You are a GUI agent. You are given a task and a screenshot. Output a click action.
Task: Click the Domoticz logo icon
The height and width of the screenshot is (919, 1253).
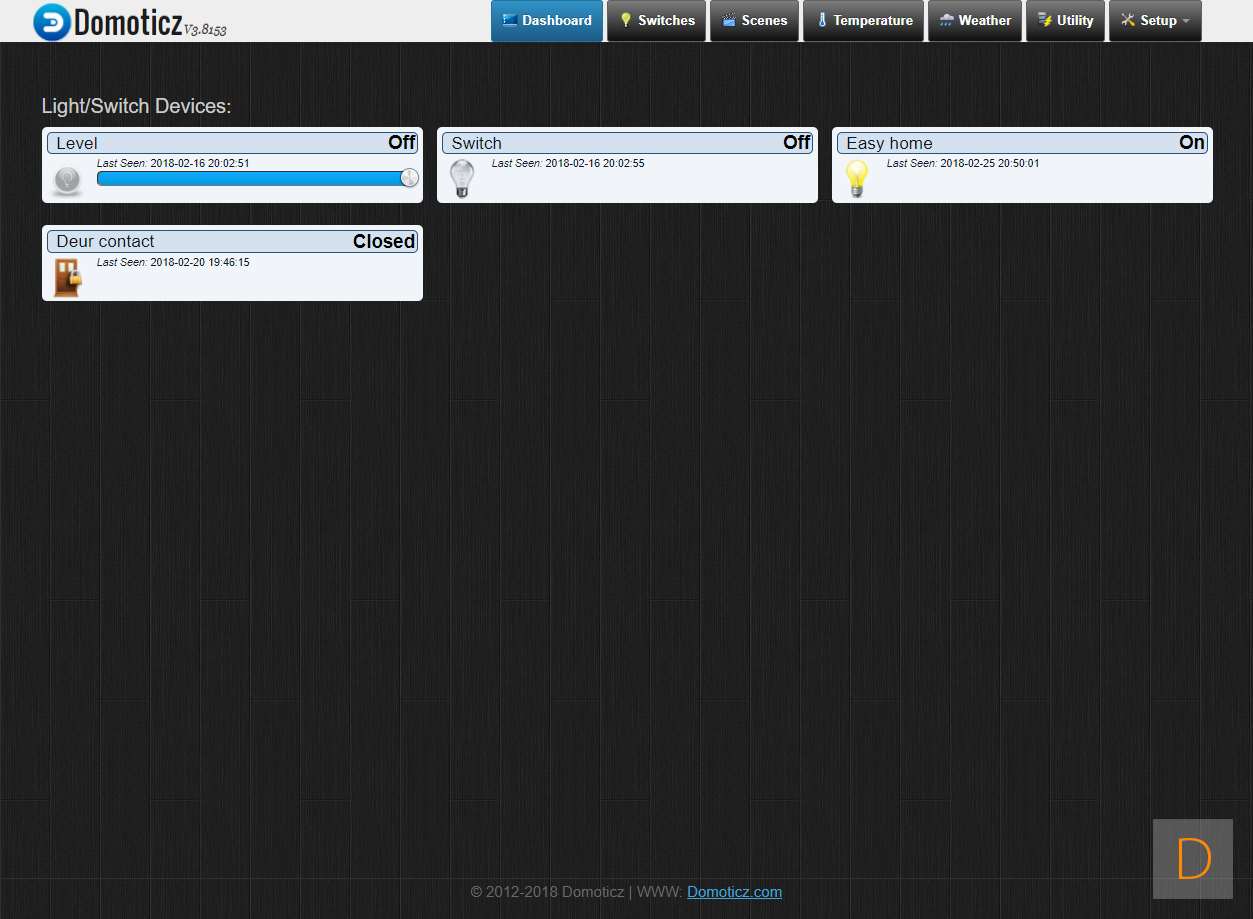pos(52,22)
